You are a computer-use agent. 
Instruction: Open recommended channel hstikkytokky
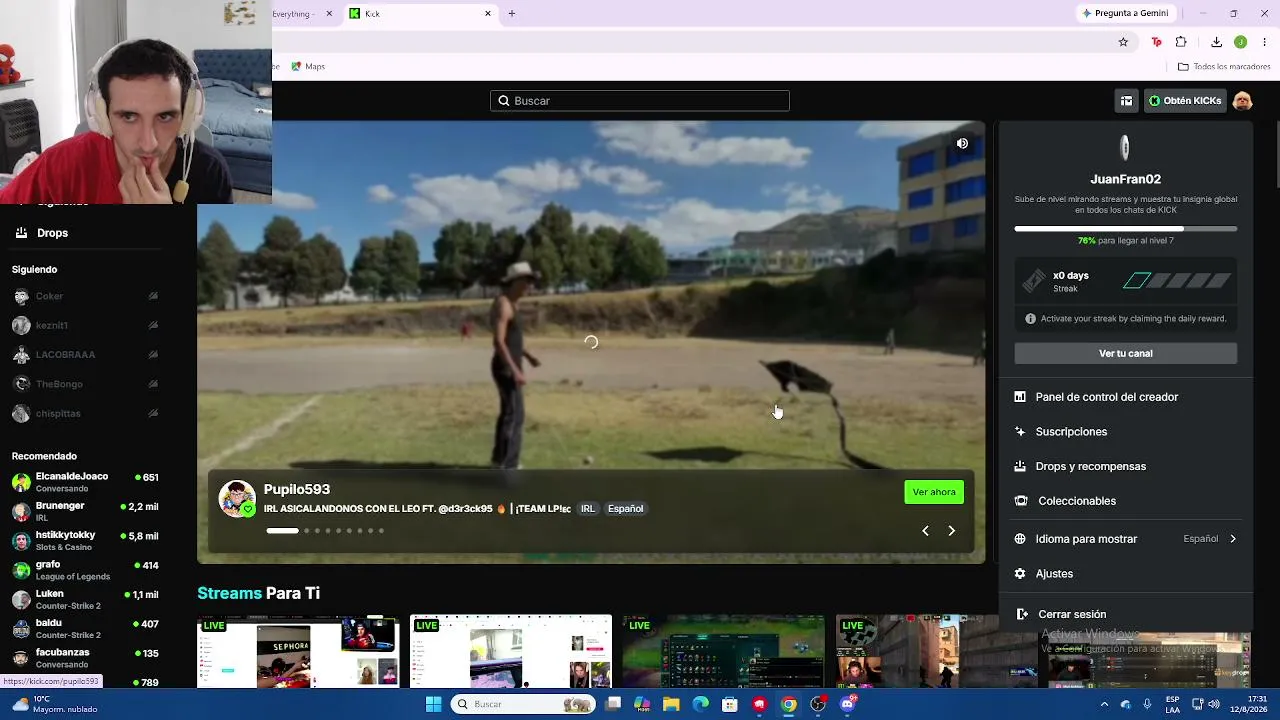85,540
